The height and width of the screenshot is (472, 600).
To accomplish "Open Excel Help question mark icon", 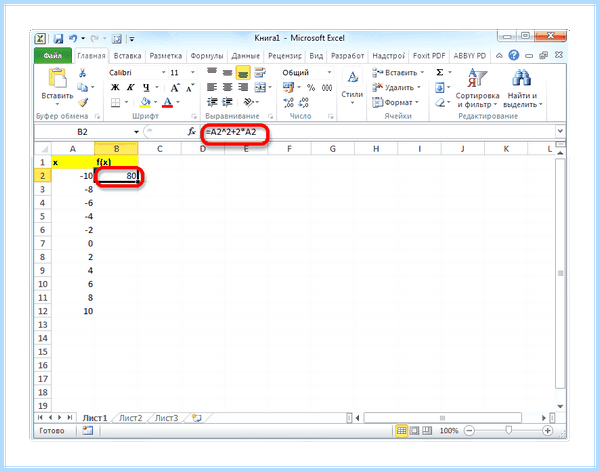I will tap(514, 56).
